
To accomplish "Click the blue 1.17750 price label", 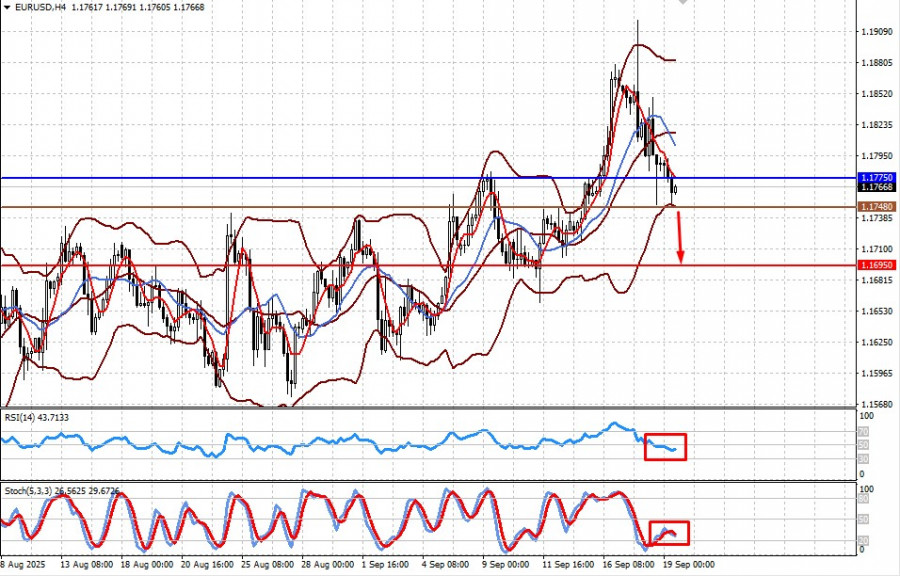I will [x=877, y=177].
